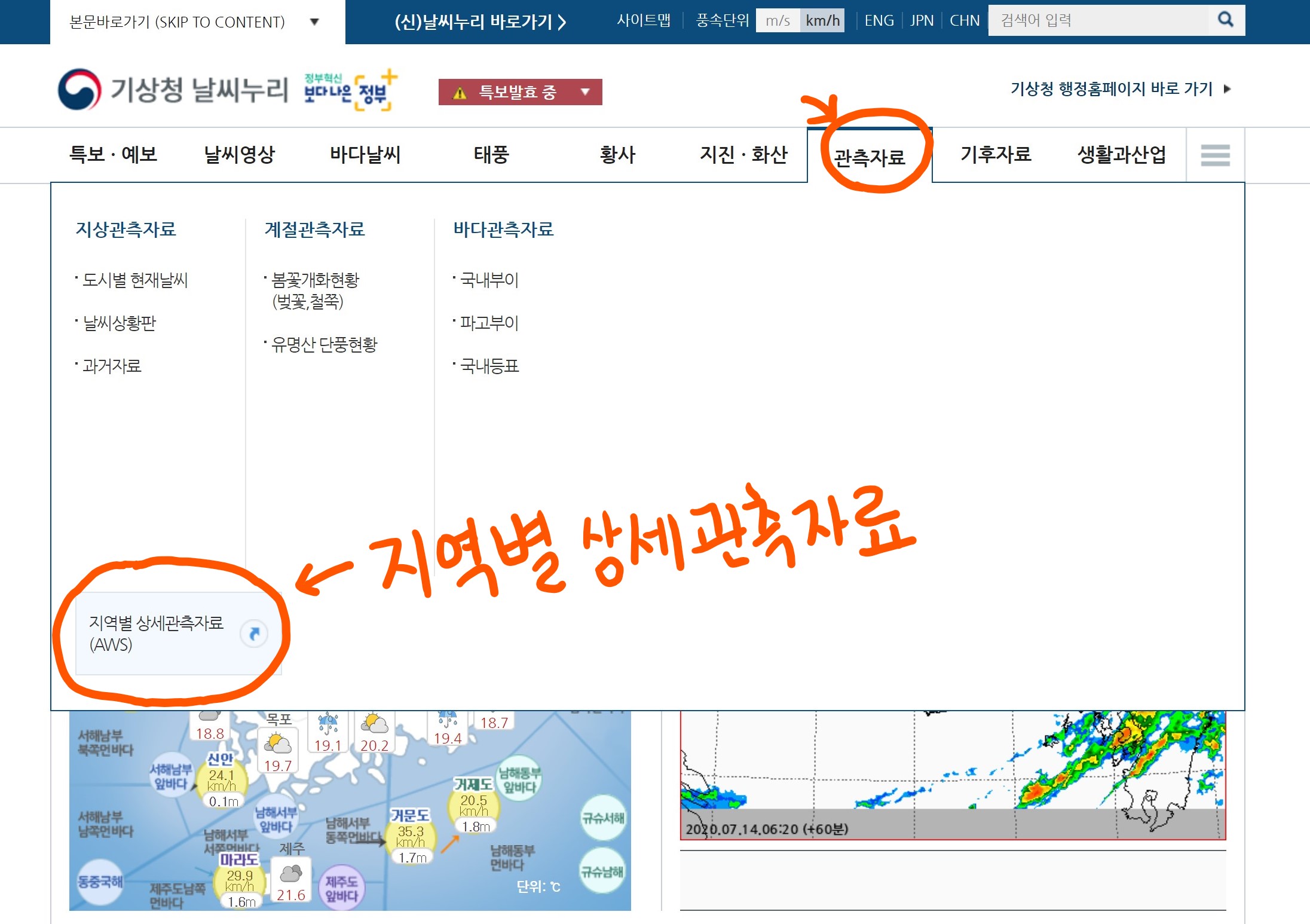Open the hamburger full-menu icon
Viewport: 1310px width, 924px height.
coord(1215,155)
